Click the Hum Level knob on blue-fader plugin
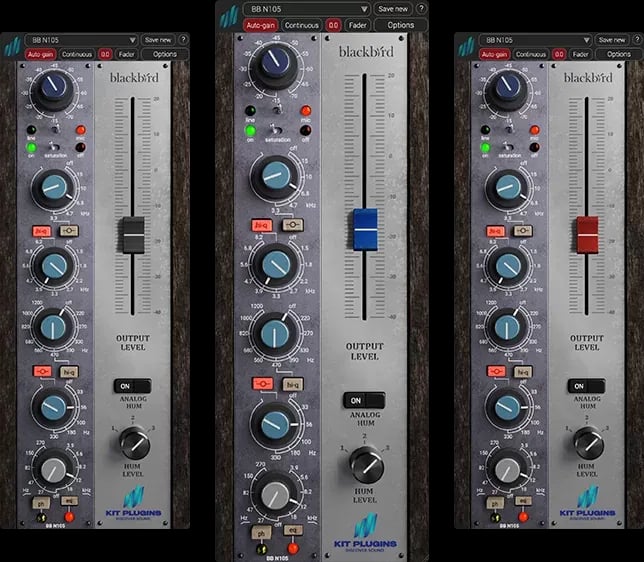The width and height of the screenshot is (644, 562). [367, 465]
